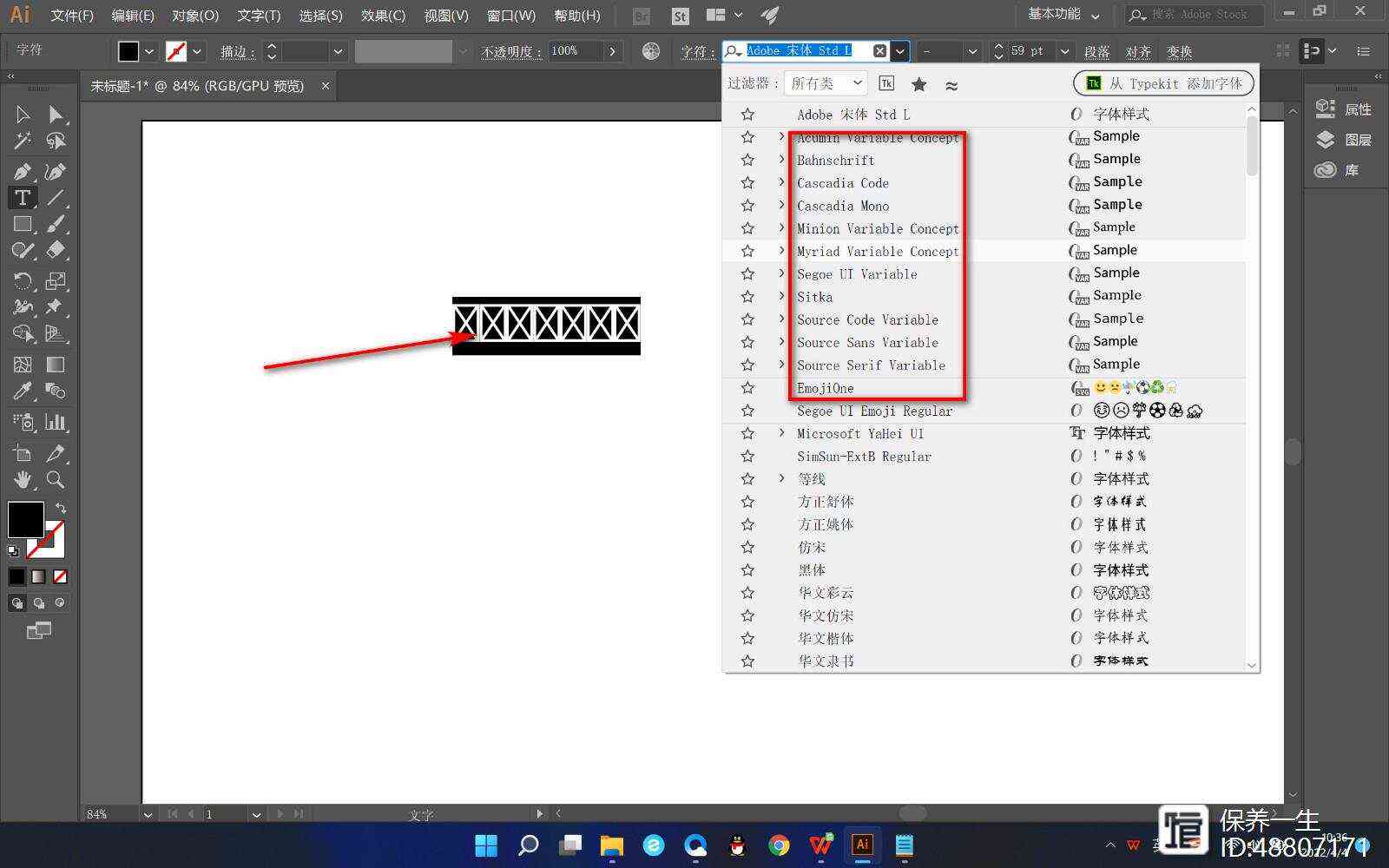Expand Minion Variable Concept family
Viewport: 1389px width, 868px height.
[781, 227]
